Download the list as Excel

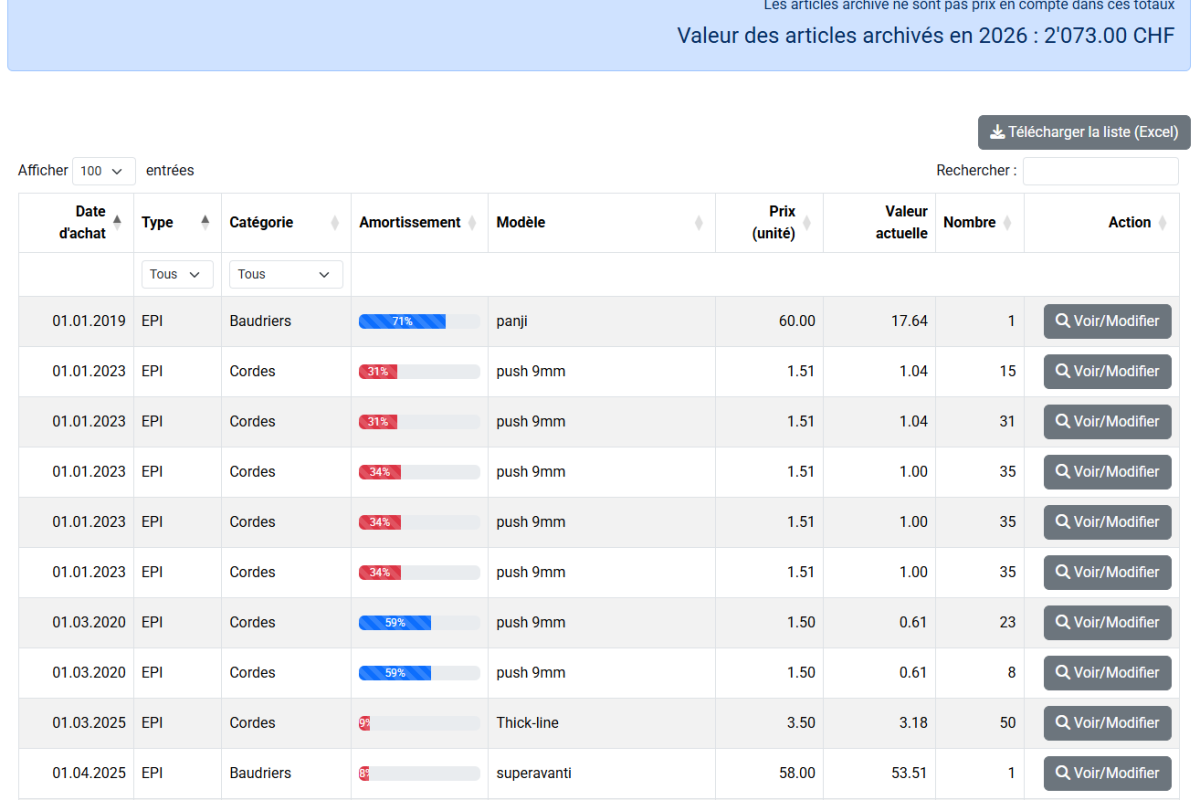pyautogui.click(x=1084, y=132)
